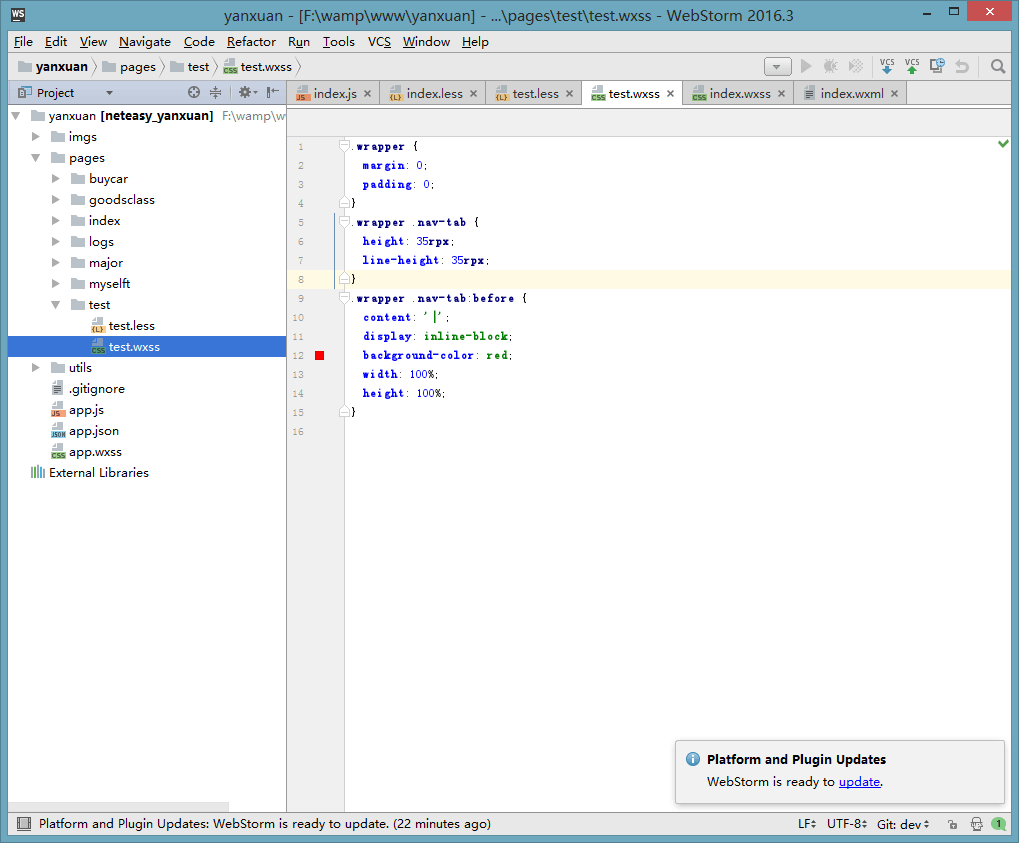
Task: Open the Git: dev branch menu
Action: pos(903,824)
